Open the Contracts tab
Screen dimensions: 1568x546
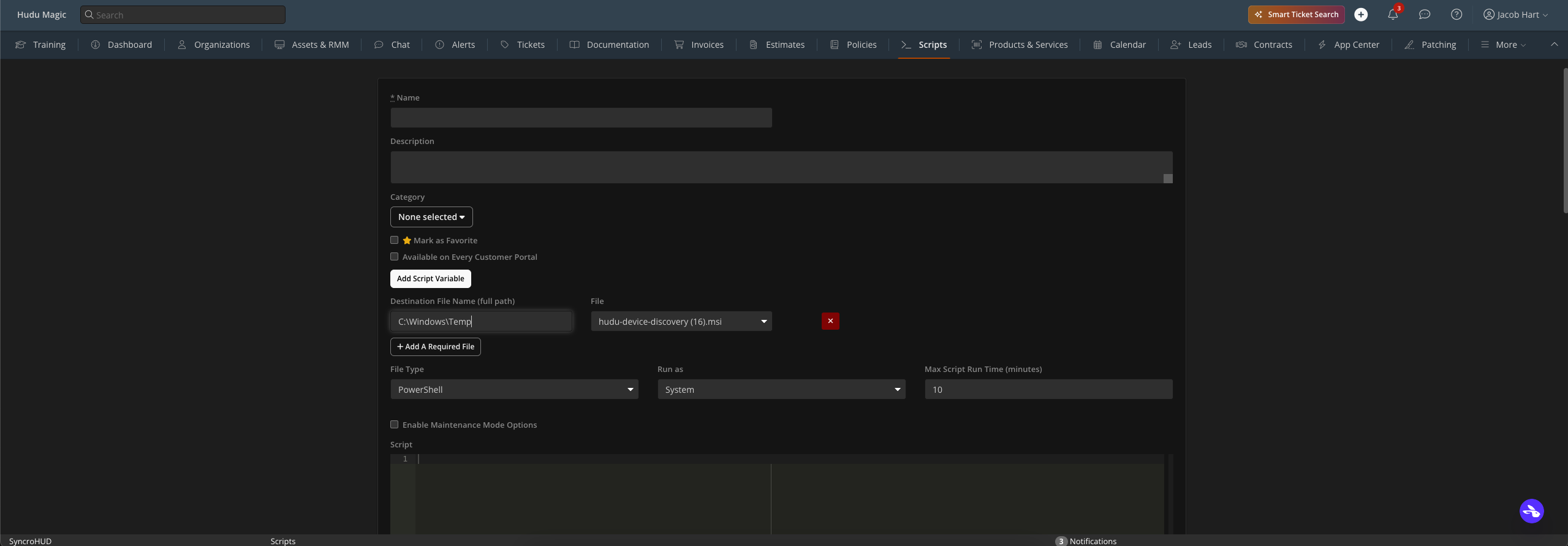[x=1264, y=45]
